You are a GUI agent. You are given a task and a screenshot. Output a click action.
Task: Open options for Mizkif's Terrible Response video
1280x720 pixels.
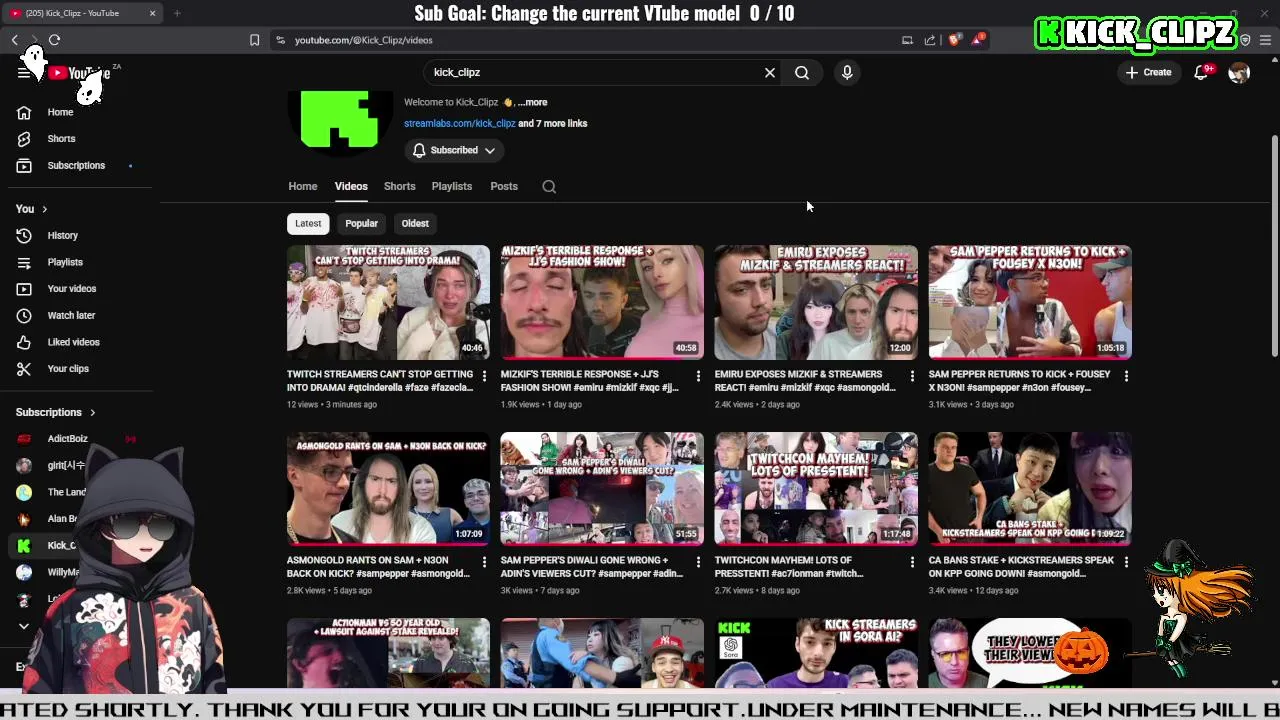698,376
